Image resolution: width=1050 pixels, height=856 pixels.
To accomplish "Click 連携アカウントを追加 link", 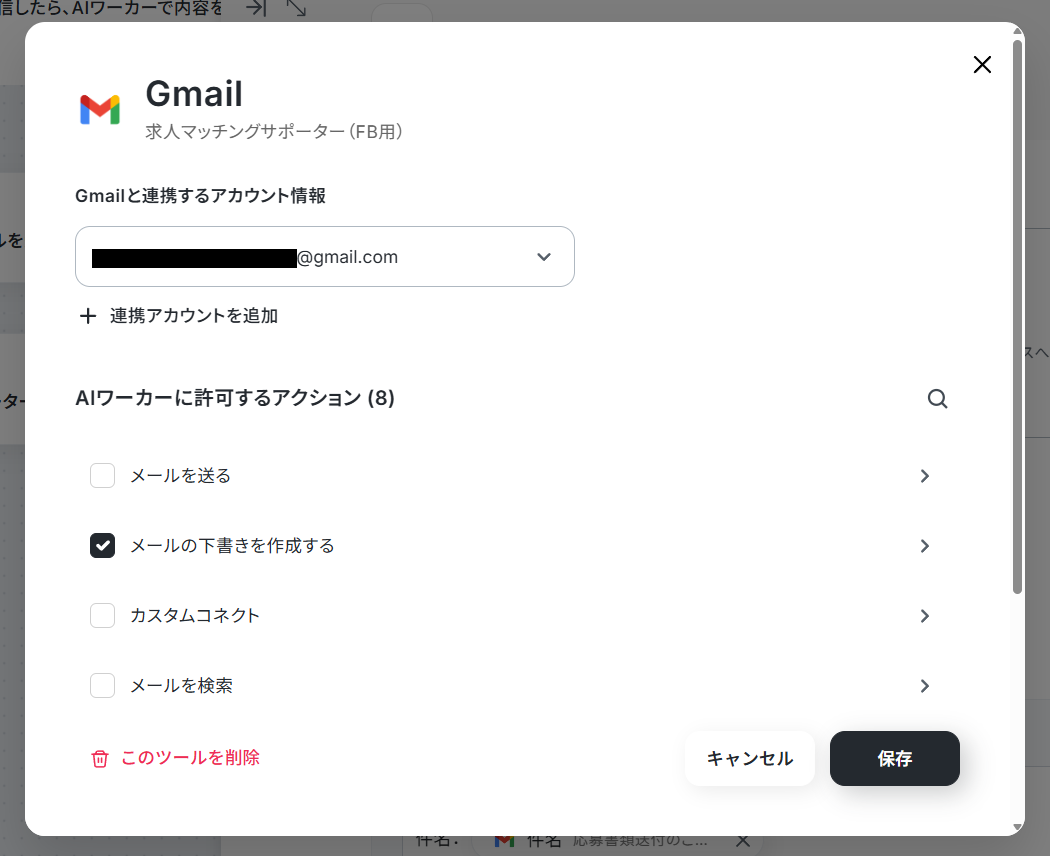I will (x=194, y=315).
